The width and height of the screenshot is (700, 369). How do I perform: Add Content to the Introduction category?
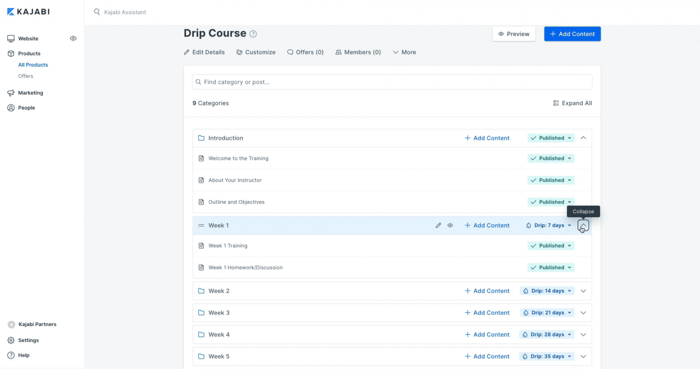pyautogui.click(x=487, y=138)
